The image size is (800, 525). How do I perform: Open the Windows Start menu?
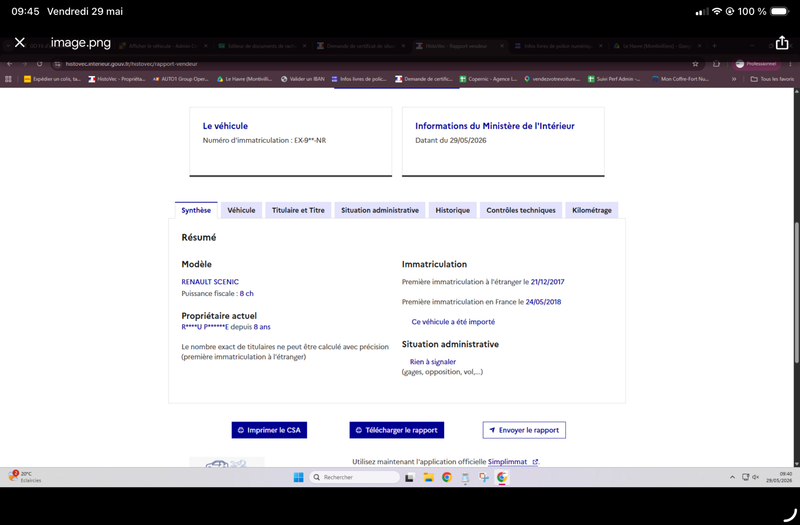[298, 477]
